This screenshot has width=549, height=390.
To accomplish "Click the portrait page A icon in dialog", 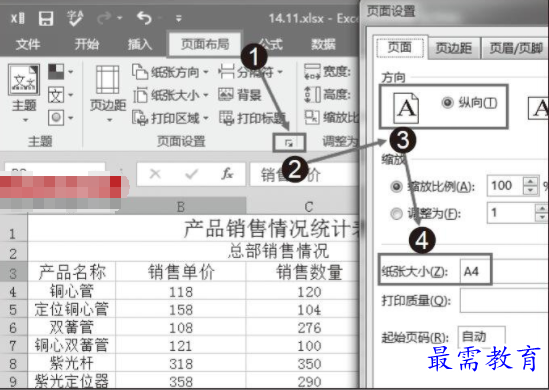I will pos(405,107).
